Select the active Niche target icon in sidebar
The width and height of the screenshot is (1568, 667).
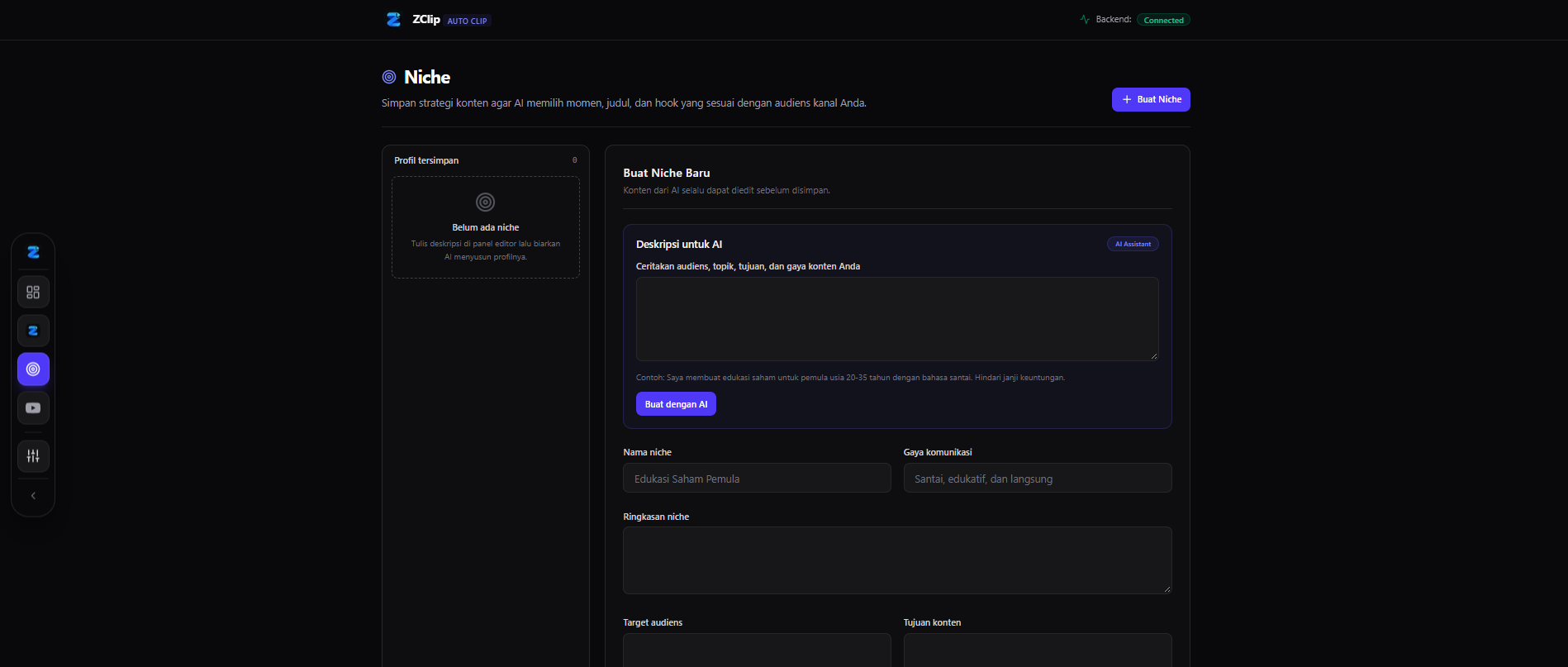click(x=33, y=369)
